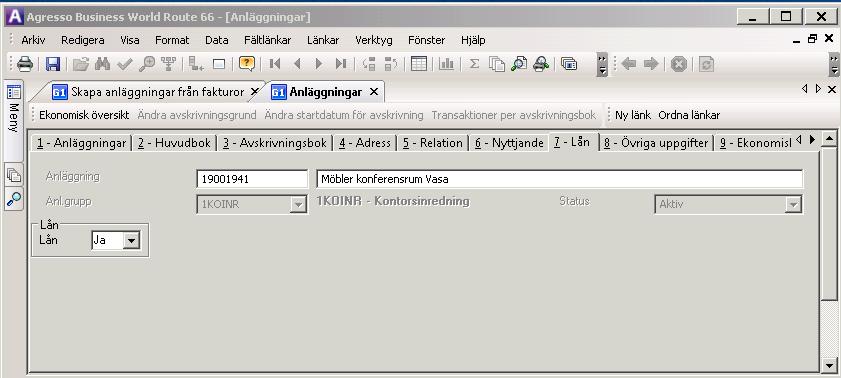This screenshot has height=378, width=841.
Task: Click the Ordna länkar button
Action: pyautogui.click(x=689, y=115)
